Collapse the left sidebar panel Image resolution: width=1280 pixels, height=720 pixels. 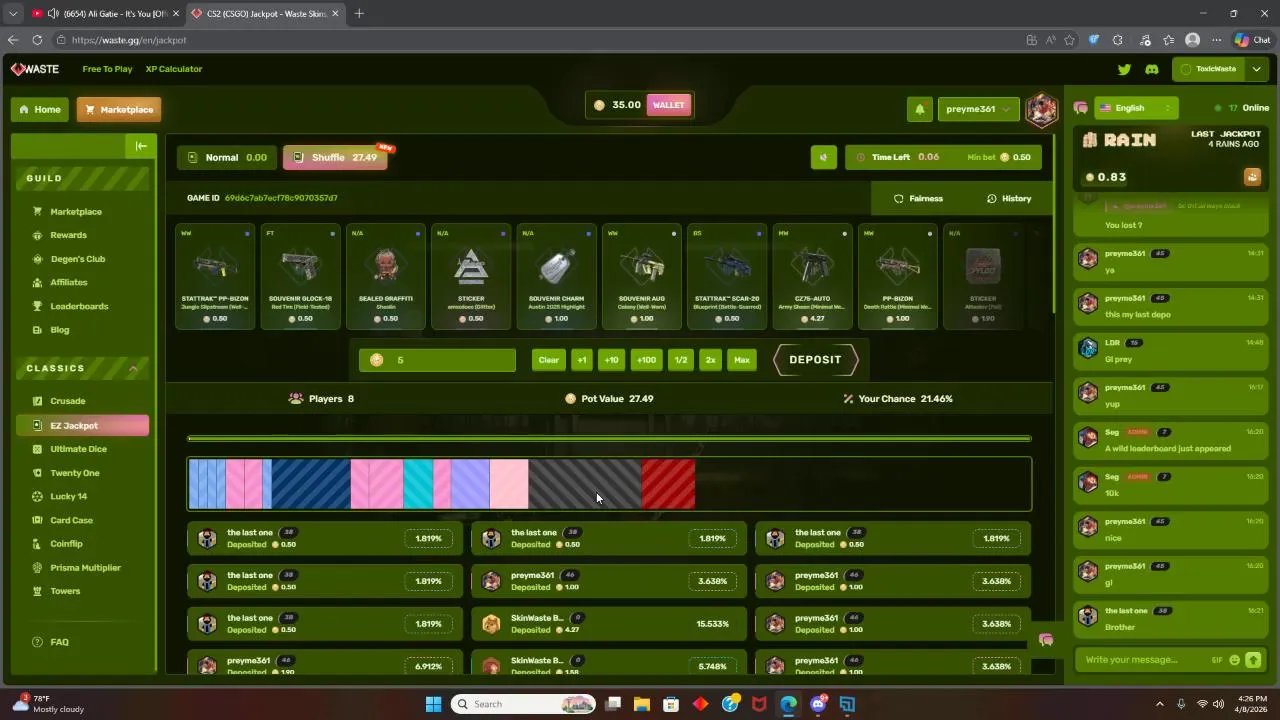(141, 146)
